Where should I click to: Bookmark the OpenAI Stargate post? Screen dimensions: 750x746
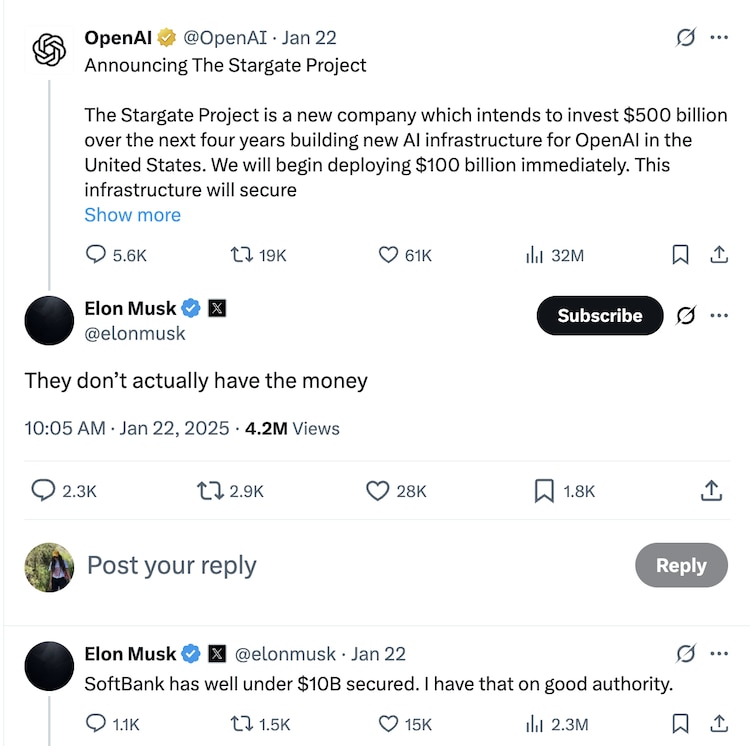click(x=680, y=255)
